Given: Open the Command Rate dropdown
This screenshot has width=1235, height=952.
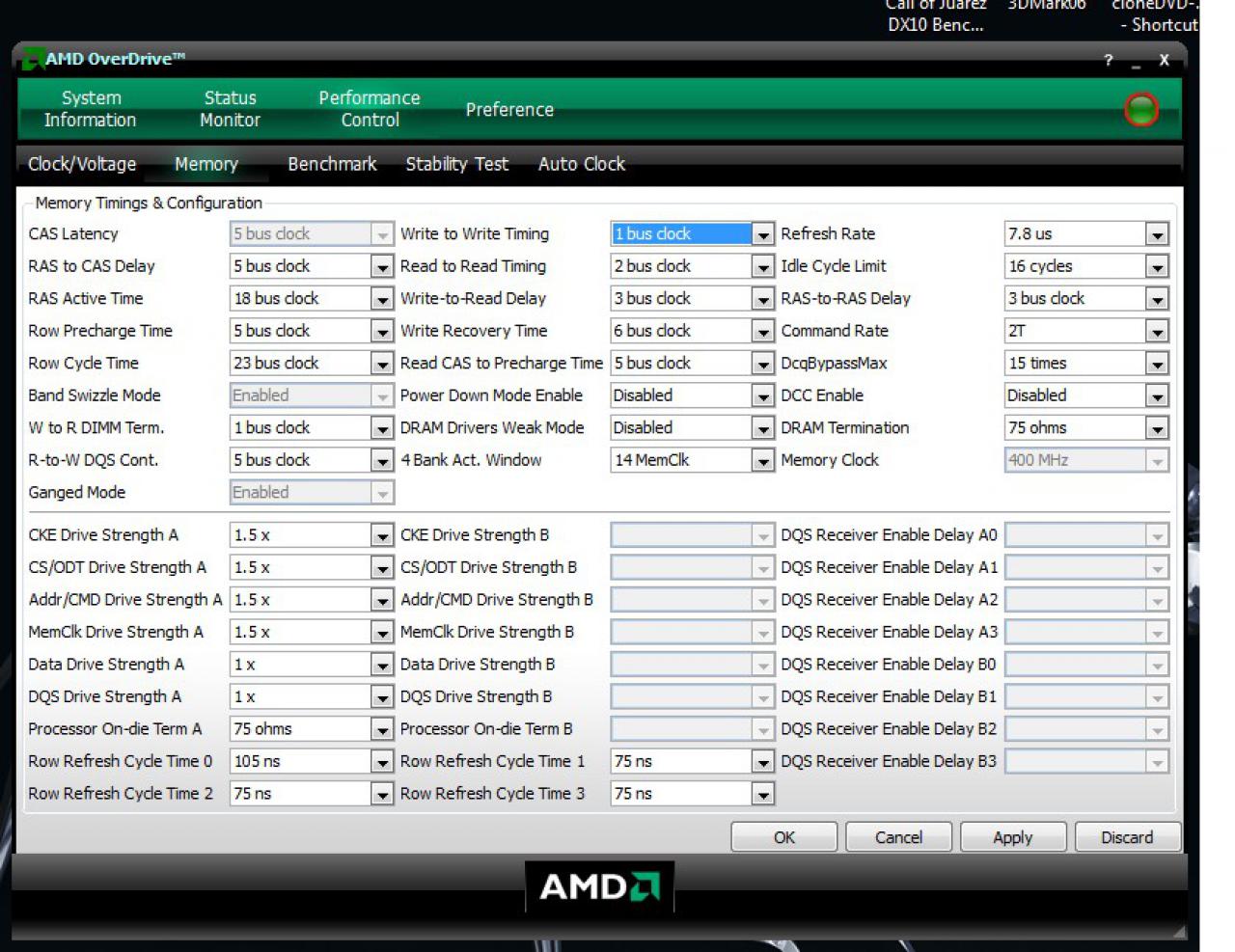Looking at the screenshot, I should pos(1157,331).
